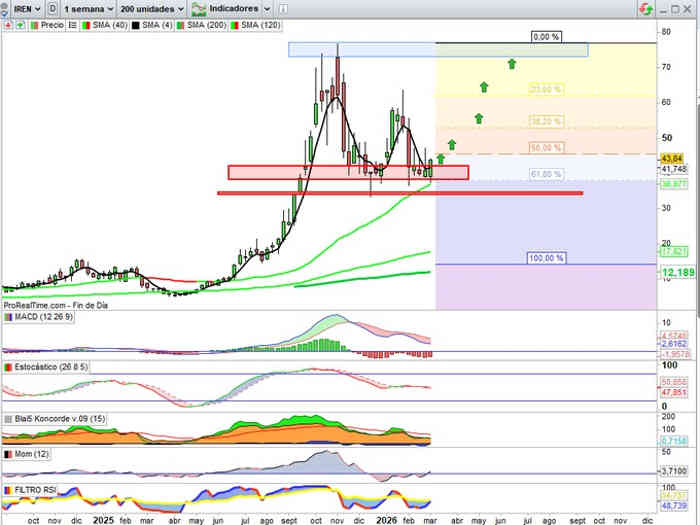The image size is (700, 525).
Task: Click the info icon in top toolbar
Action: coord(282,7)
